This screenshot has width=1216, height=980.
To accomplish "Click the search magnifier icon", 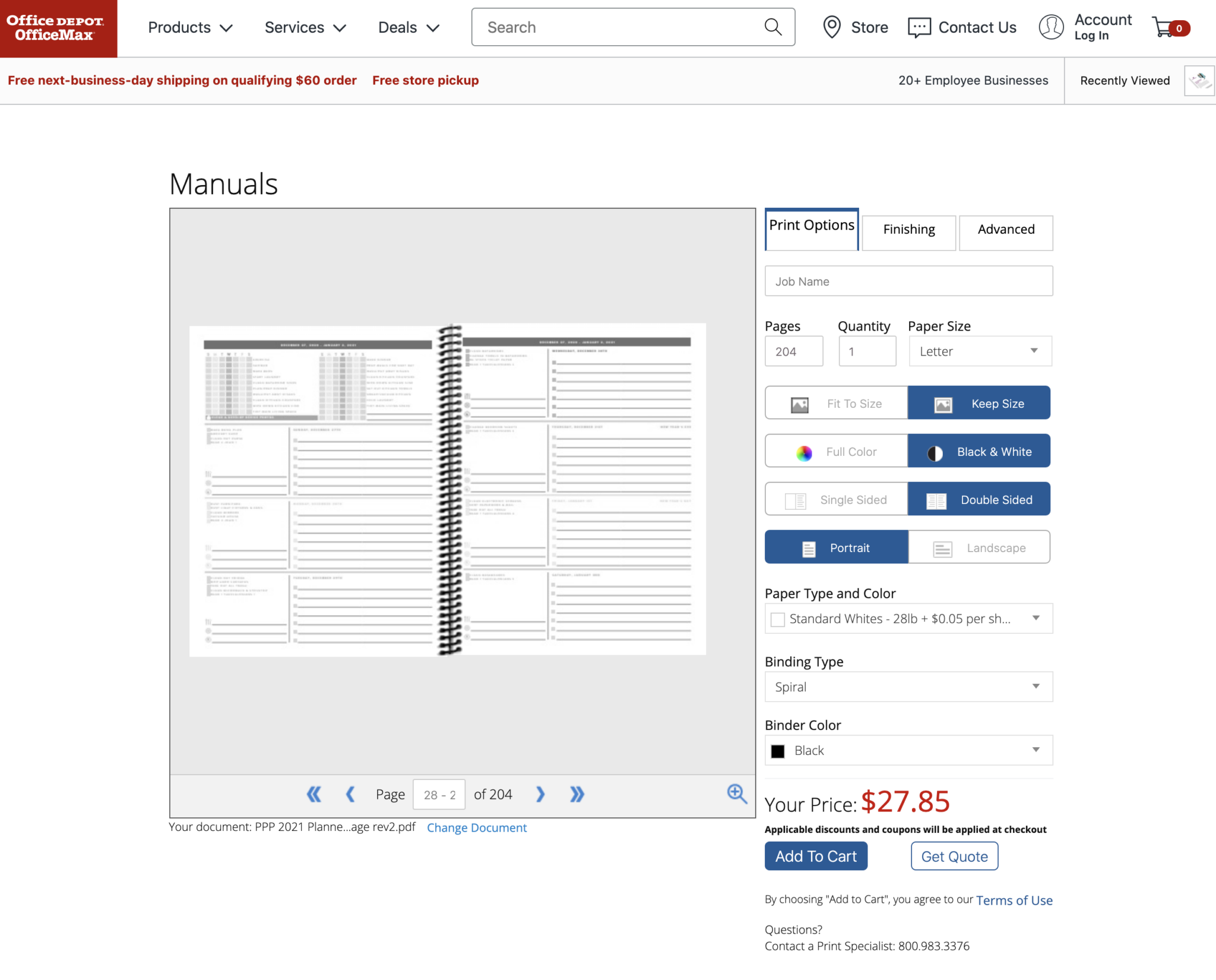I will pyautogui.click(x=773, y=27).
